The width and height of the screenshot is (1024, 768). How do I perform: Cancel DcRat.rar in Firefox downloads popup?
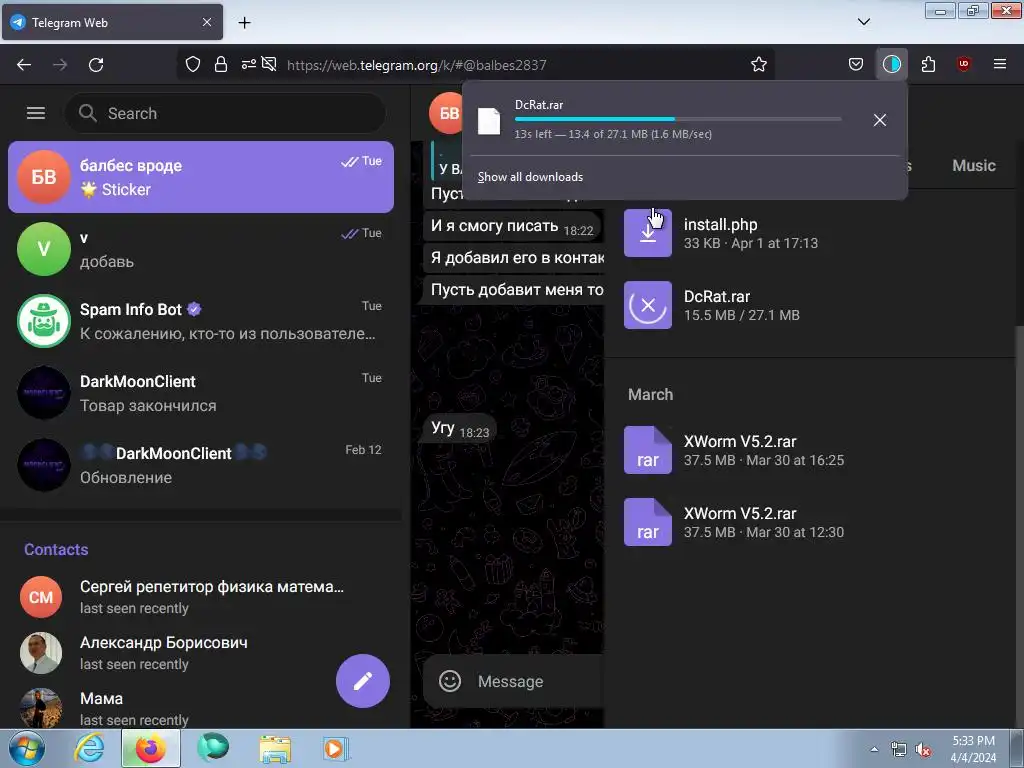point(880,120)
